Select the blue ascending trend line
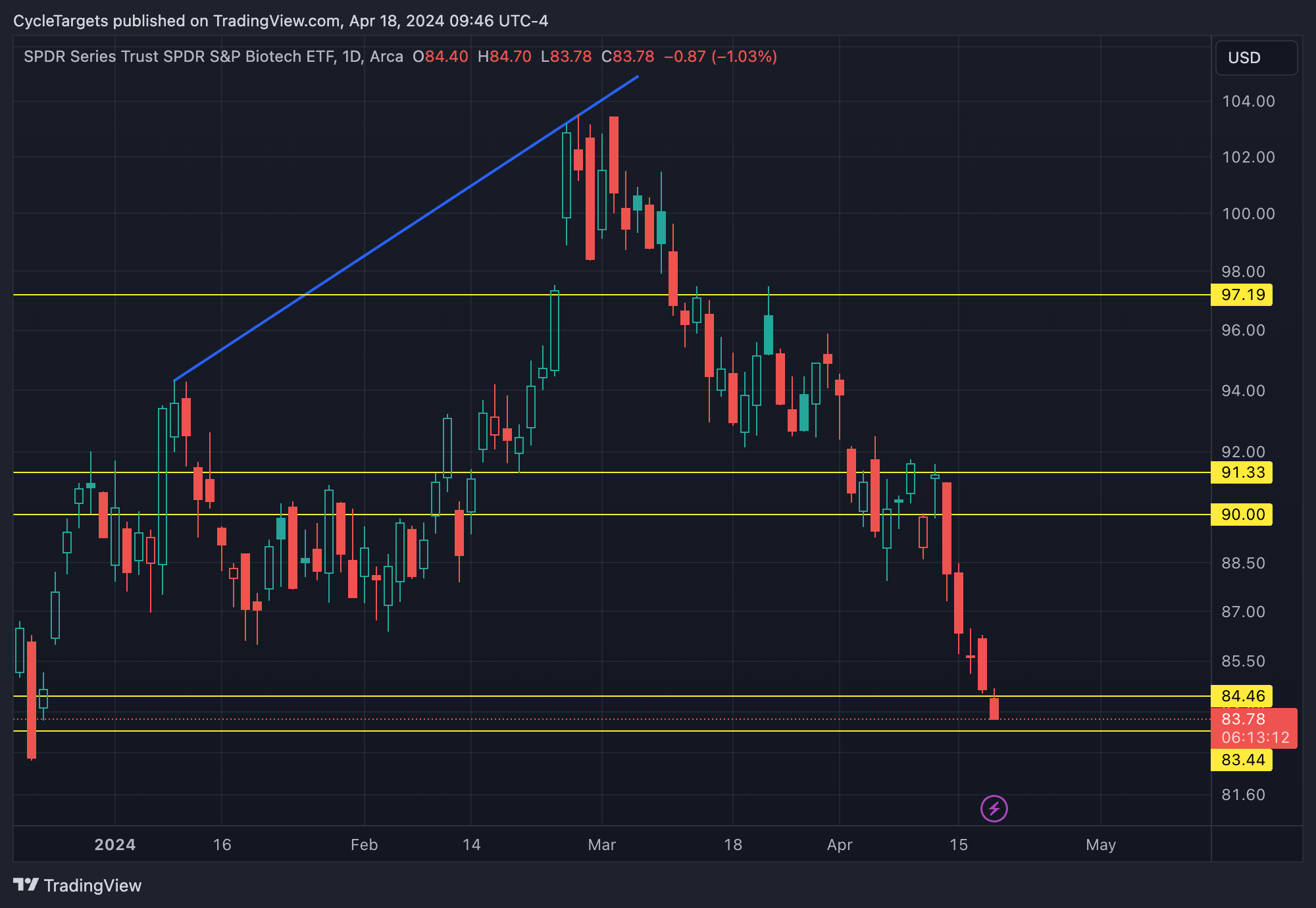This screenshot has height=908, width=1316. (406, 228)
